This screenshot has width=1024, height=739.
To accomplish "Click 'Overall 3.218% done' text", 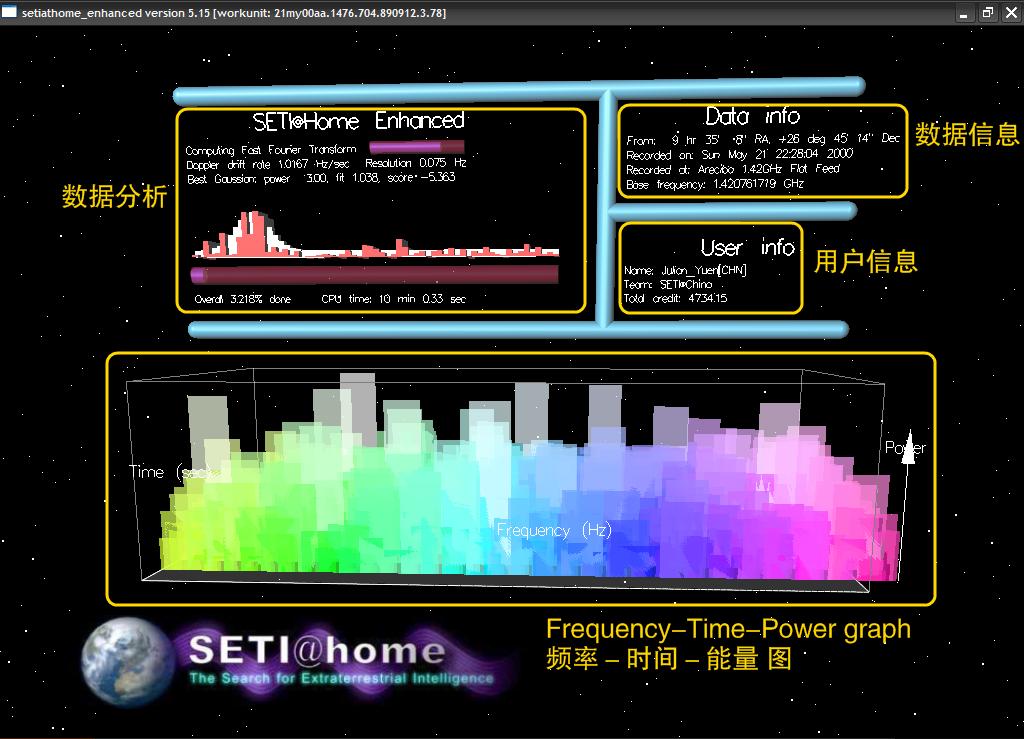I will tap(242, 299).
